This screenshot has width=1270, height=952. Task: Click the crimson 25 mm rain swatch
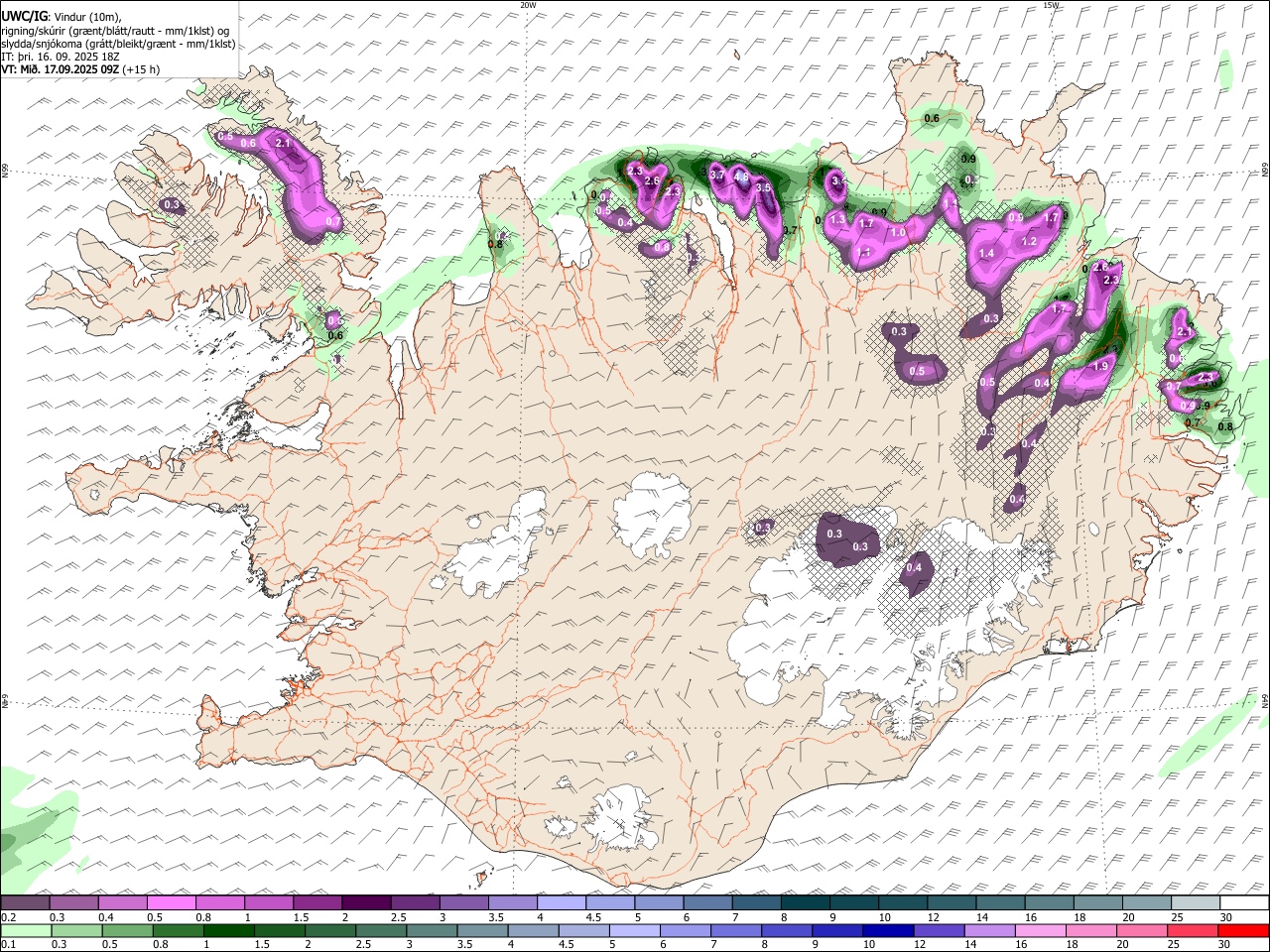click(x=1193, y=930)
